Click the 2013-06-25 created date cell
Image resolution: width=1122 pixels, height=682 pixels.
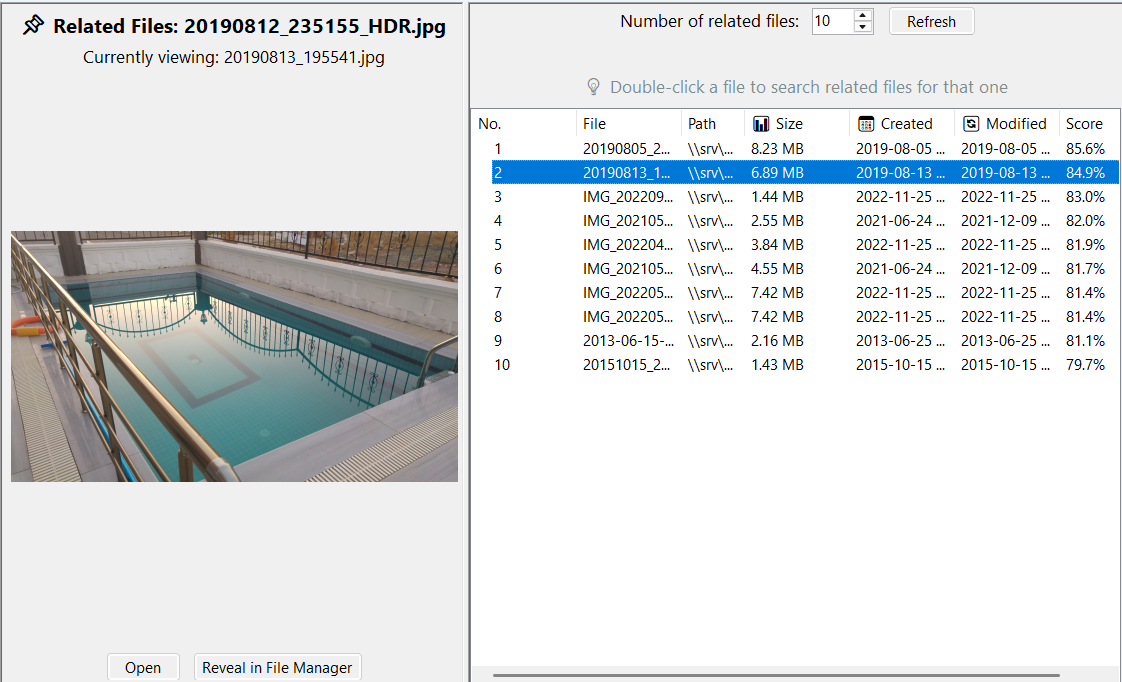tap(900, 341)
